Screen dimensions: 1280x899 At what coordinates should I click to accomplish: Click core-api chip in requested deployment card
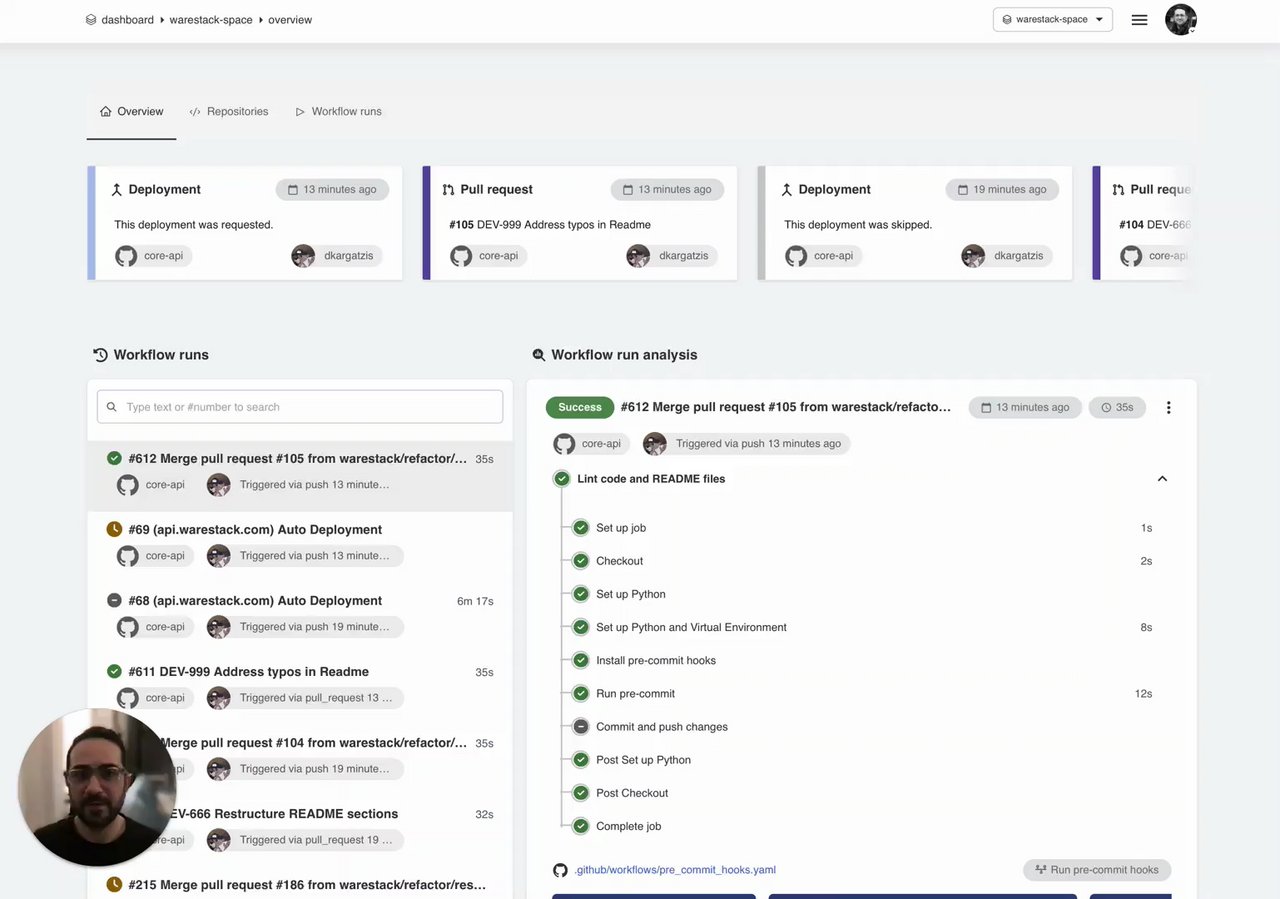(x=152, y=256)
